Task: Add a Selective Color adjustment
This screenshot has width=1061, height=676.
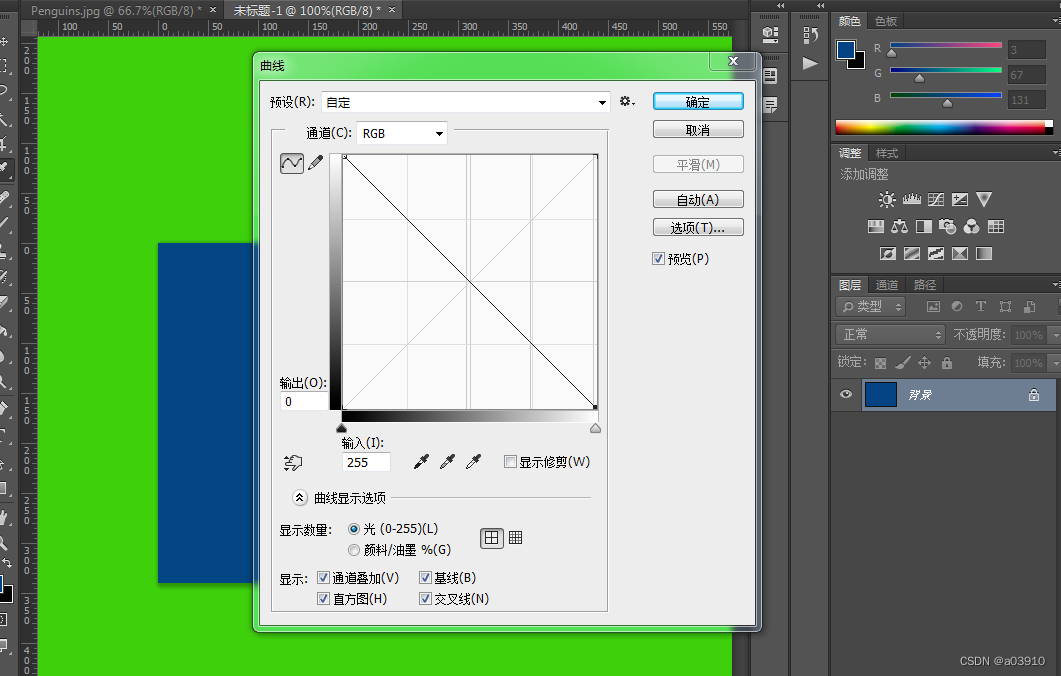Action: click(x=960, y=254)
